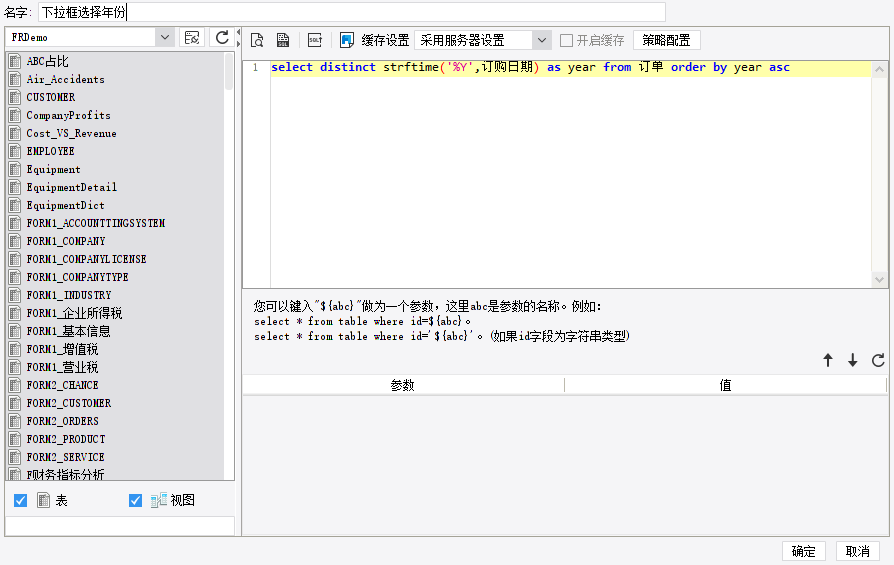Click the icon beside EquipmentDict
The width and height of the screenshot is (894, 565).
[15, 205]
